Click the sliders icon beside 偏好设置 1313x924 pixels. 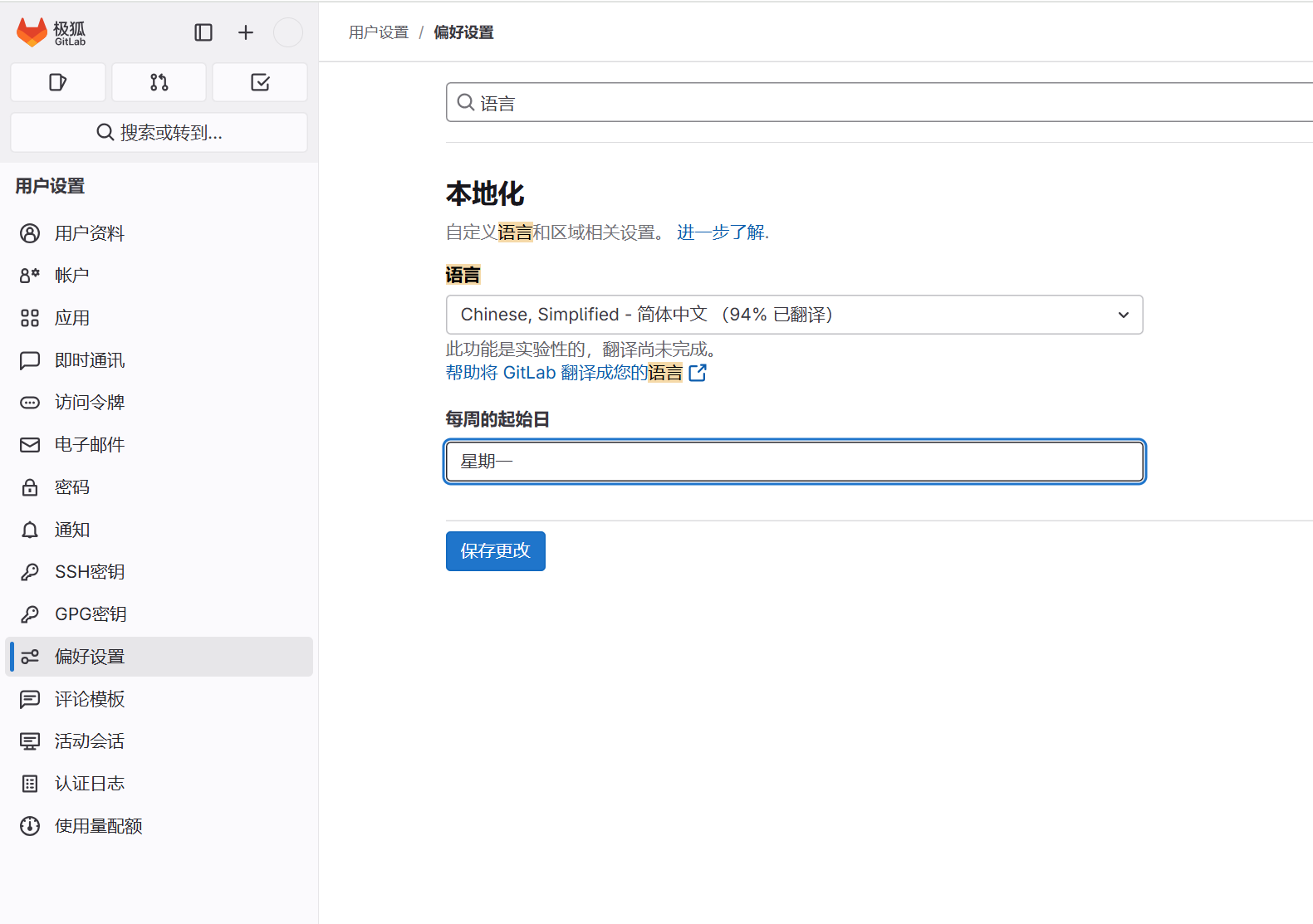tap(30, 657)
